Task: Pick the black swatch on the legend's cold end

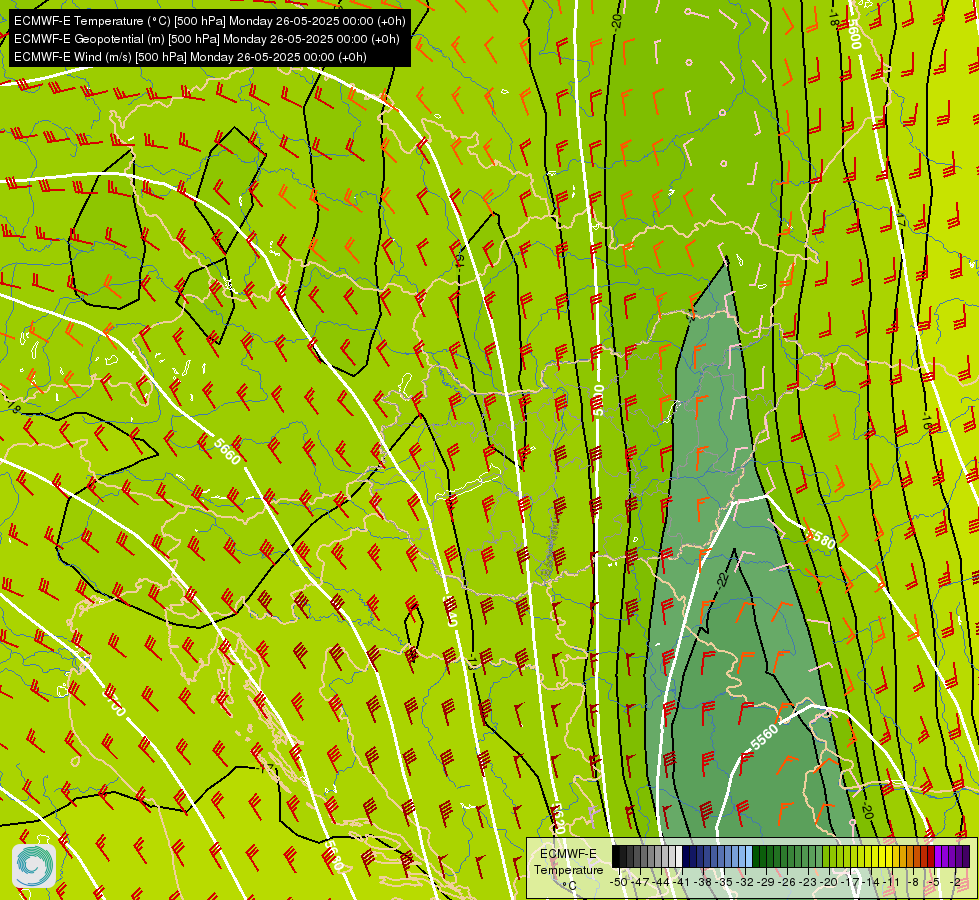Action: tap(616, 856)
